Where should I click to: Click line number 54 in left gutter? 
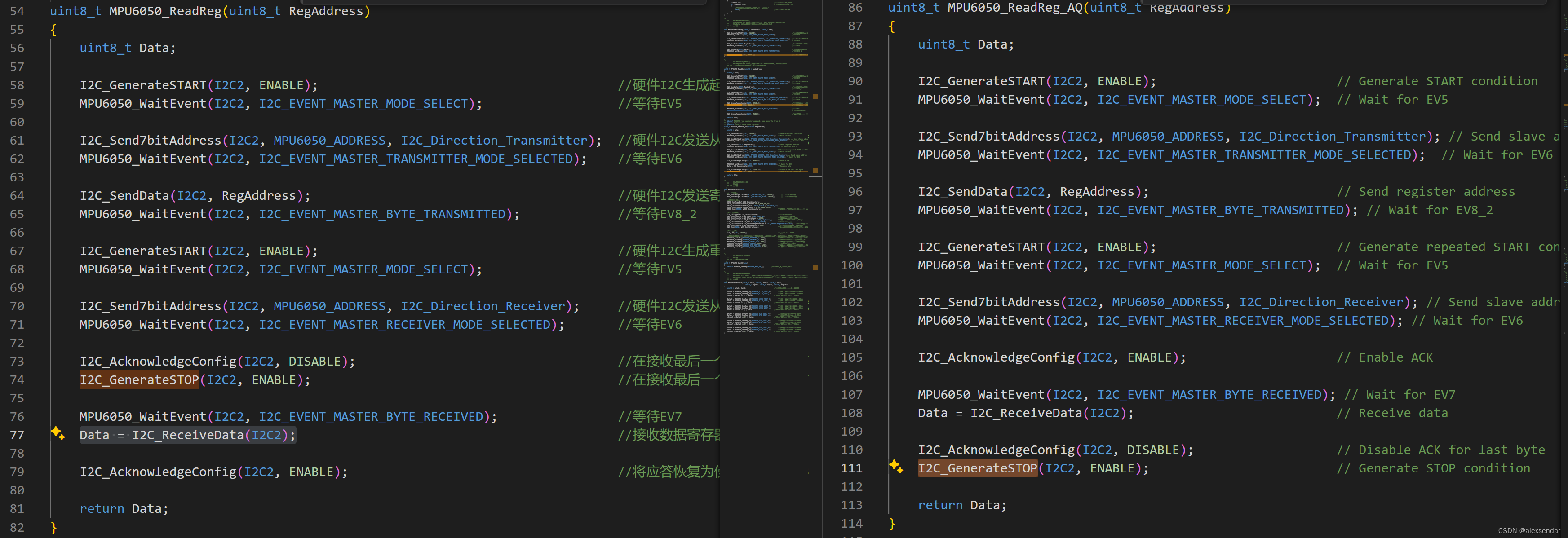pos(17,11)
